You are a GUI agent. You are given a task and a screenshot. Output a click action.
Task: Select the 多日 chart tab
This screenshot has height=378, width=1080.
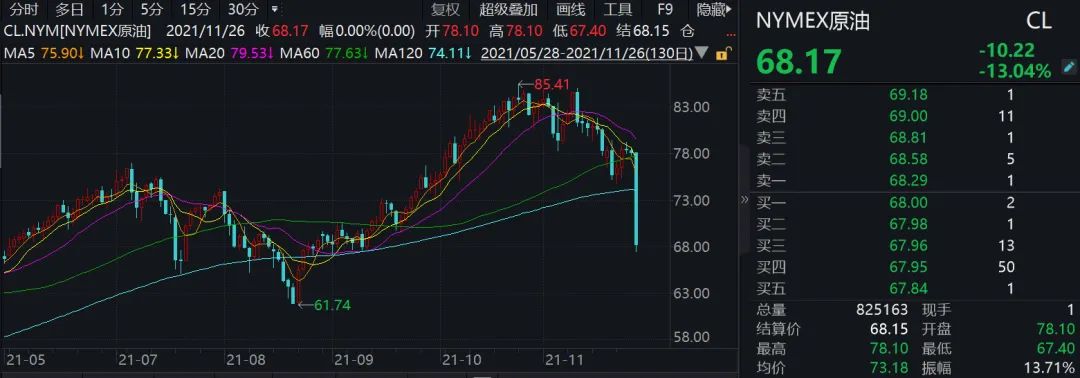[70, 10]
